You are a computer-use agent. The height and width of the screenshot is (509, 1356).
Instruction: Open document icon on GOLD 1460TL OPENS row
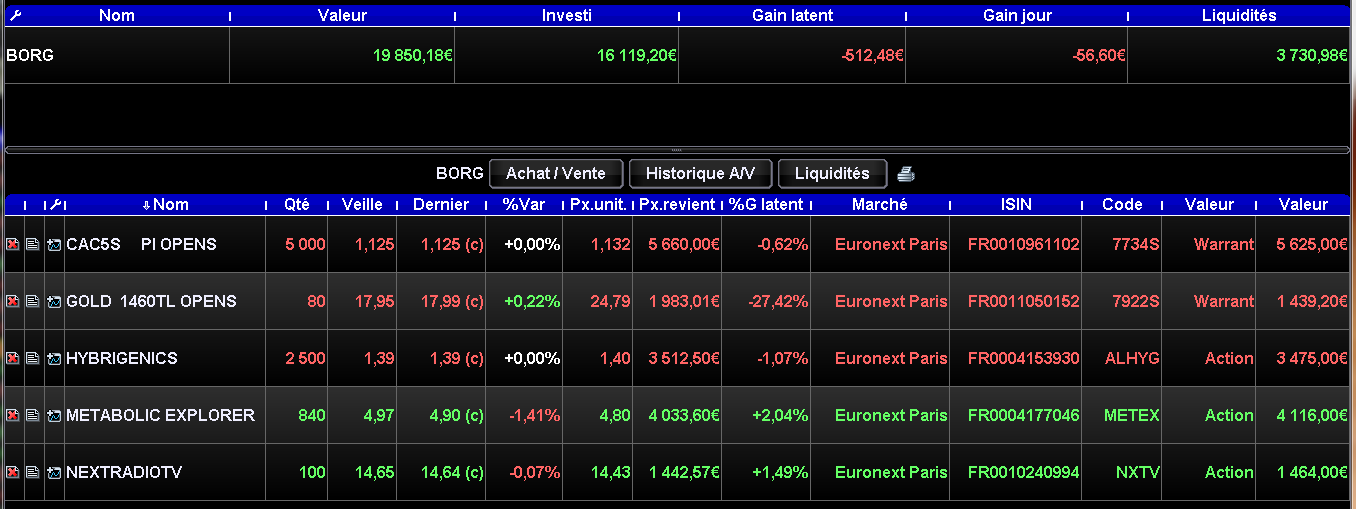coord(33,302)
